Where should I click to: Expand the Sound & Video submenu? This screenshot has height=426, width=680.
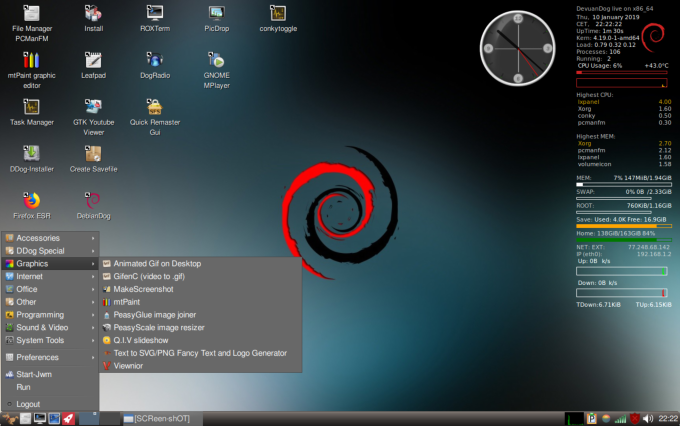50,328
